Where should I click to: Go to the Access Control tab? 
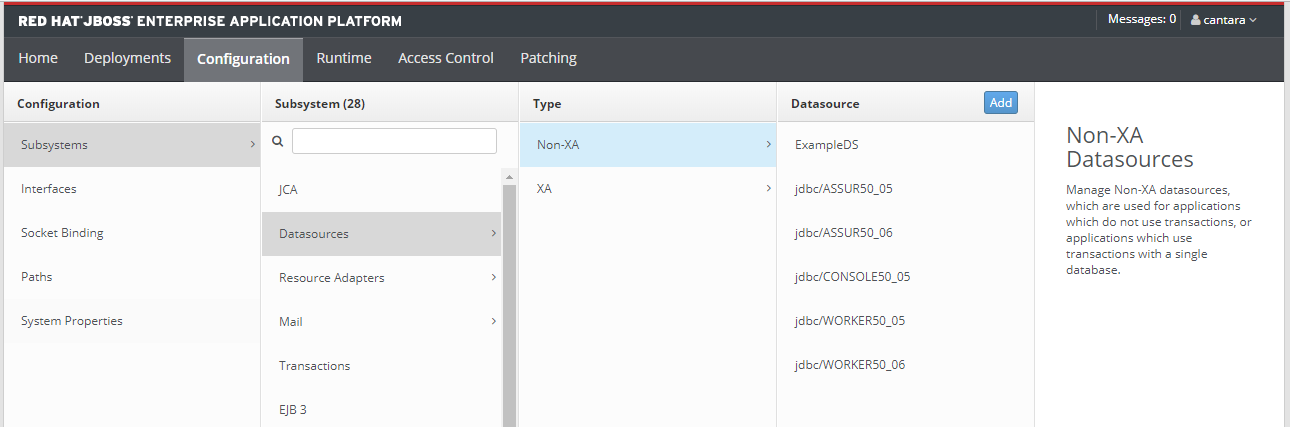(x=445, y=58)
